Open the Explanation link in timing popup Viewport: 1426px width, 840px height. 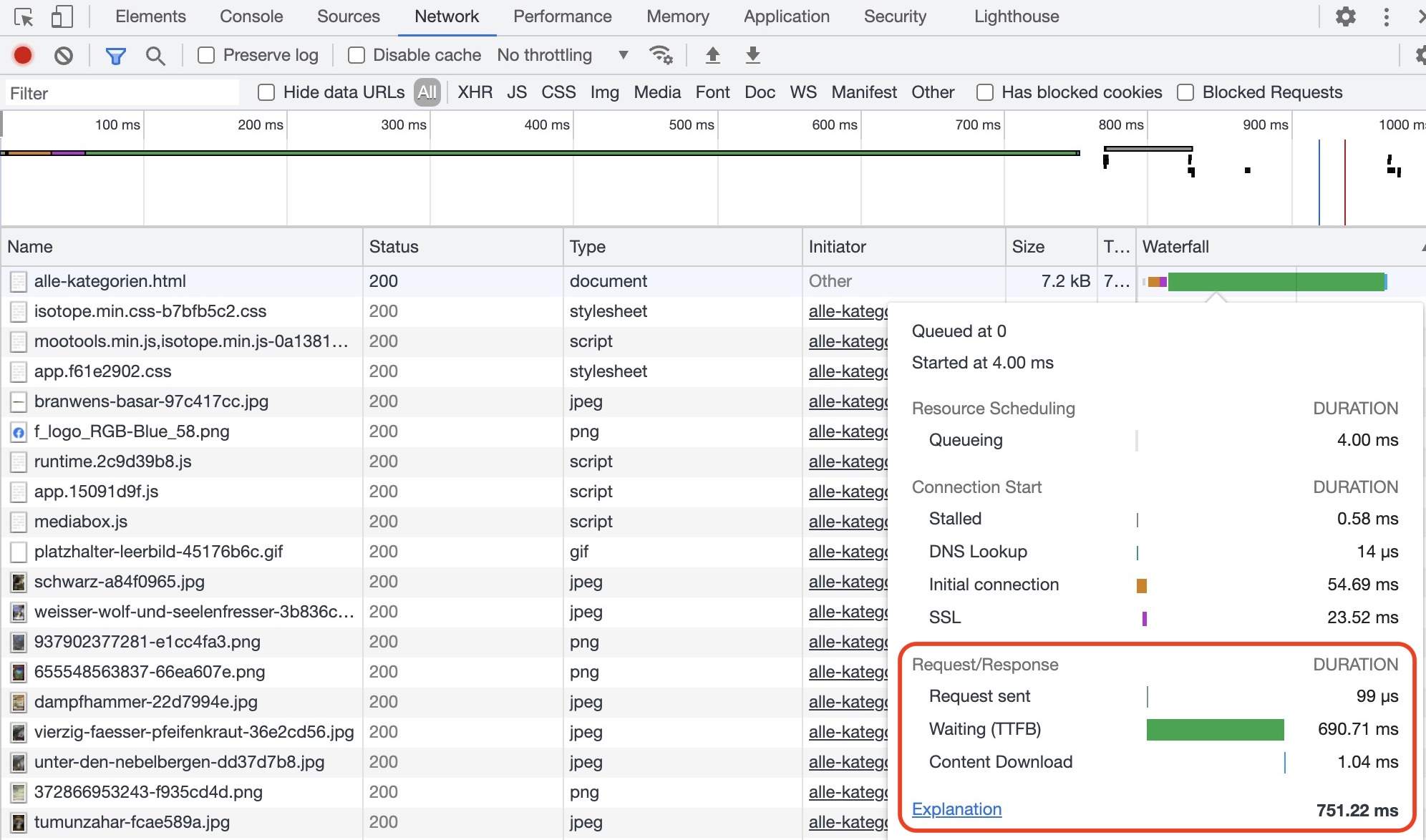point(956,809)
